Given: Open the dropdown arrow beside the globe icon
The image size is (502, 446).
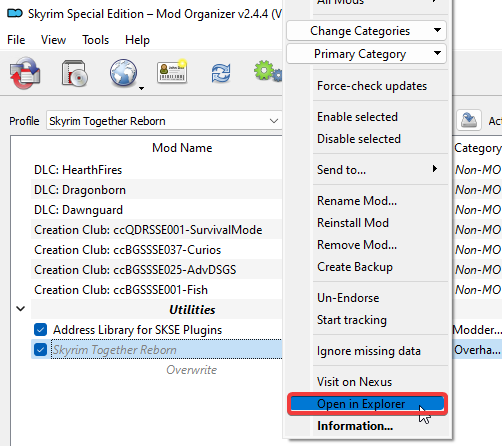Looking at the screenshot, I should click(x=141, y=88).
